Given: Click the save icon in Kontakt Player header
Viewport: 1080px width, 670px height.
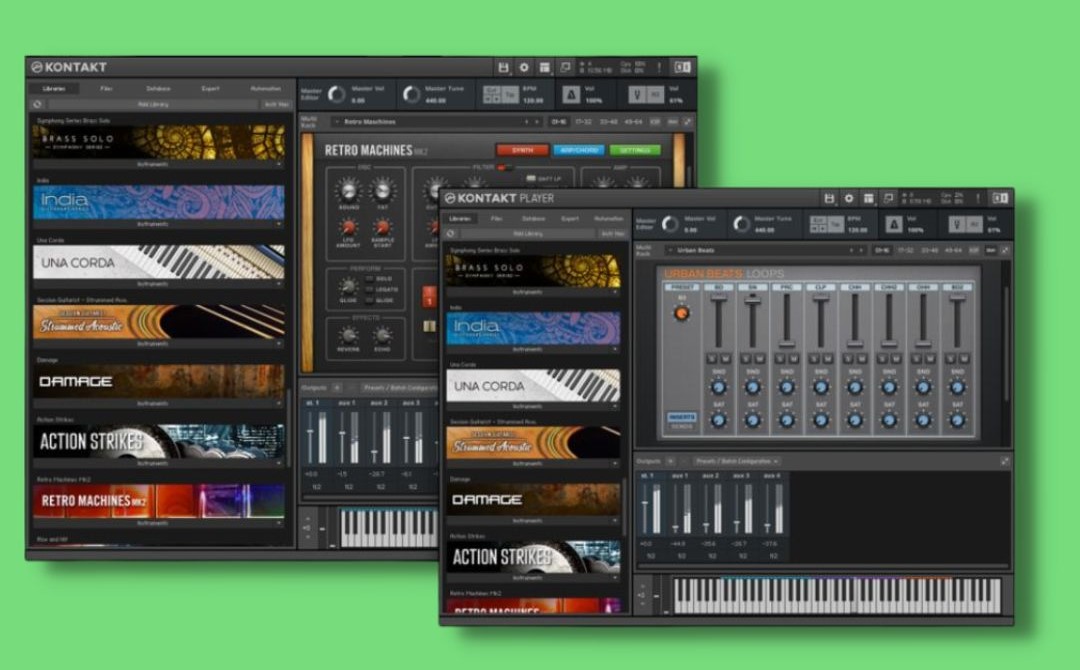Looking at the screenshot, I should coord(829,198).
